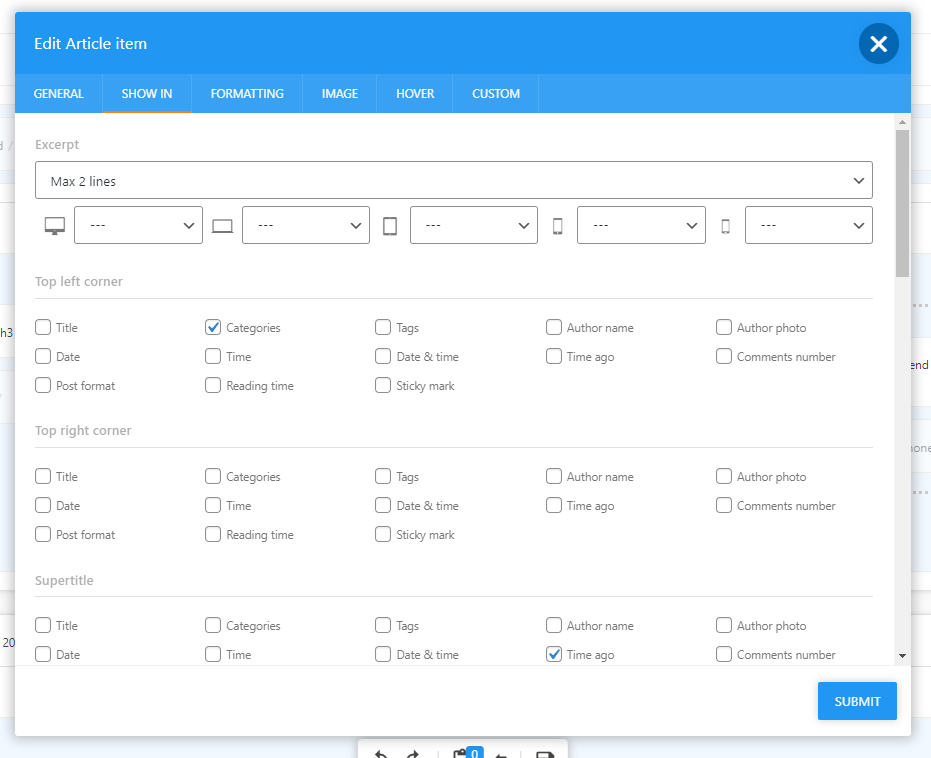This screenshot has width=931, height=758.
Task: Redo the change in bottom toolbar
Action: 412,754
